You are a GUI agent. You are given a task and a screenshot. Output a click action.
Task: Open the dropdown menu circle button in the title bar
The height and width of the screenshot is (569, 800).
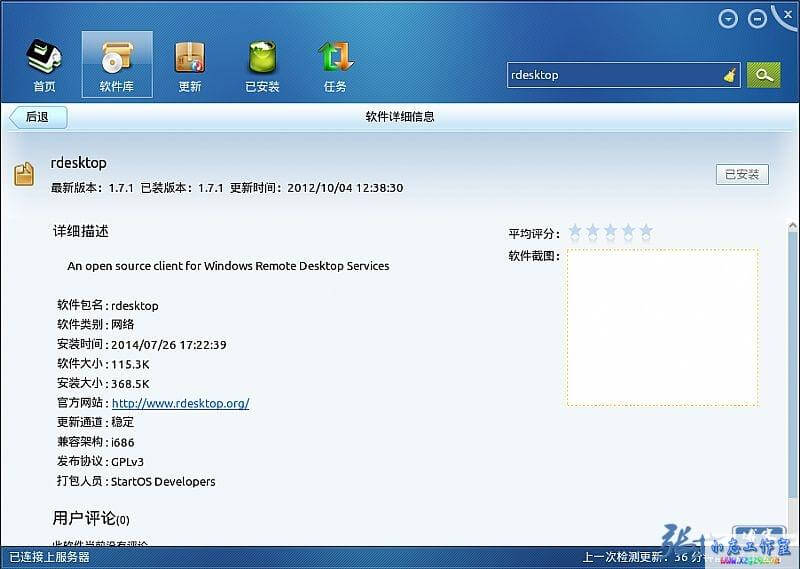point(728,19)
